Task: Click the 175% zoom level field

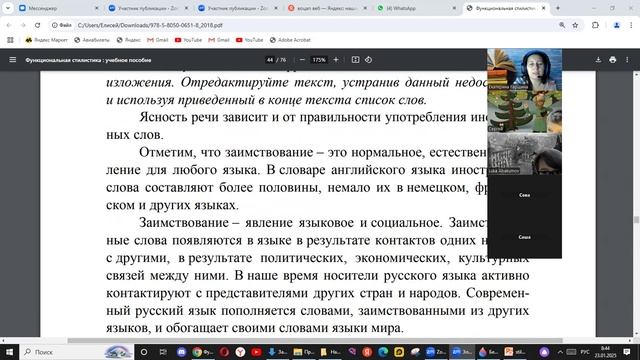Action: [x=319, y=60]
